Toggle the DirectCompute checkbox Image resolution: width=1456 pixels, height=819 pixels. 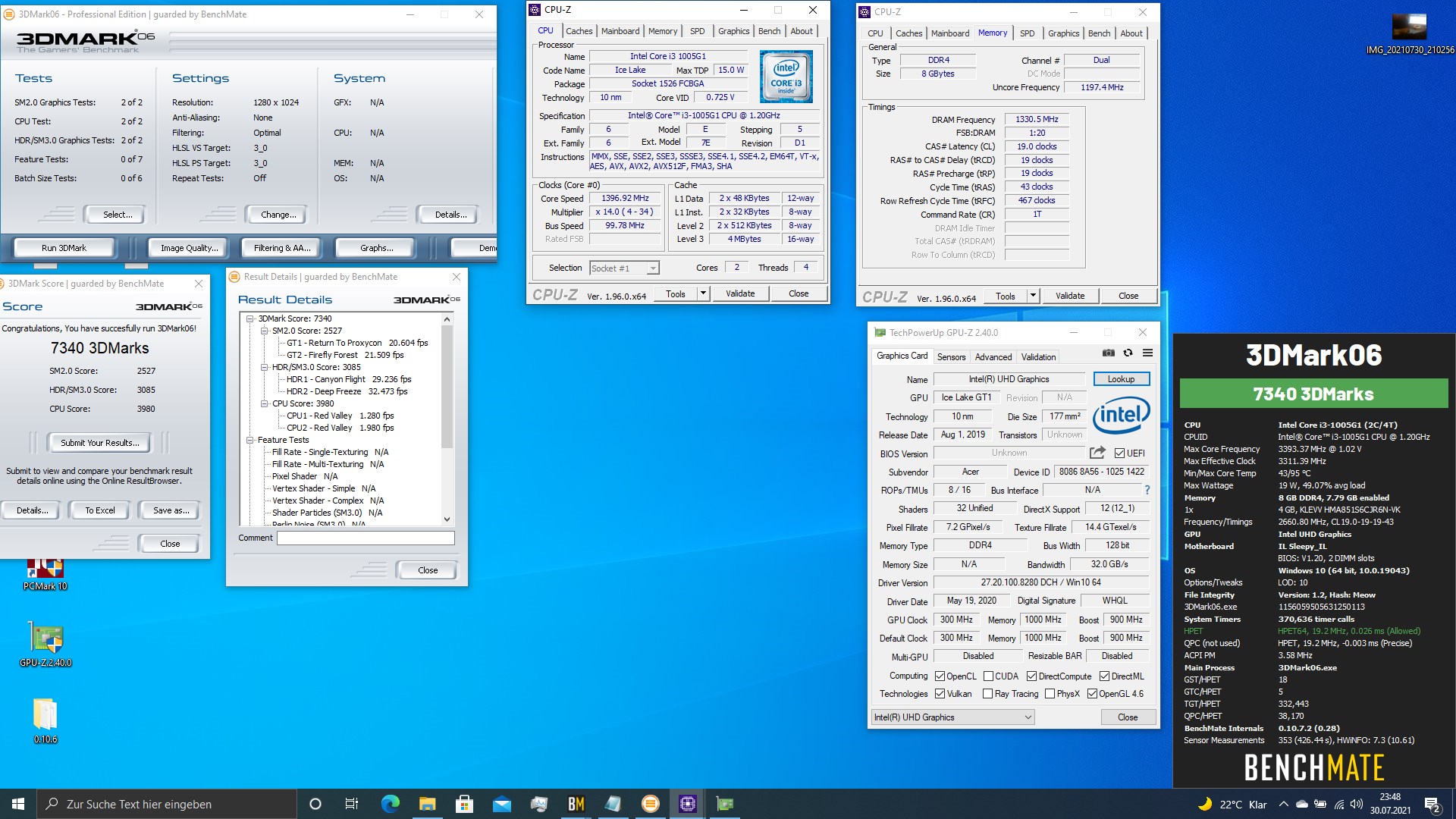(x=1031, y=676)
